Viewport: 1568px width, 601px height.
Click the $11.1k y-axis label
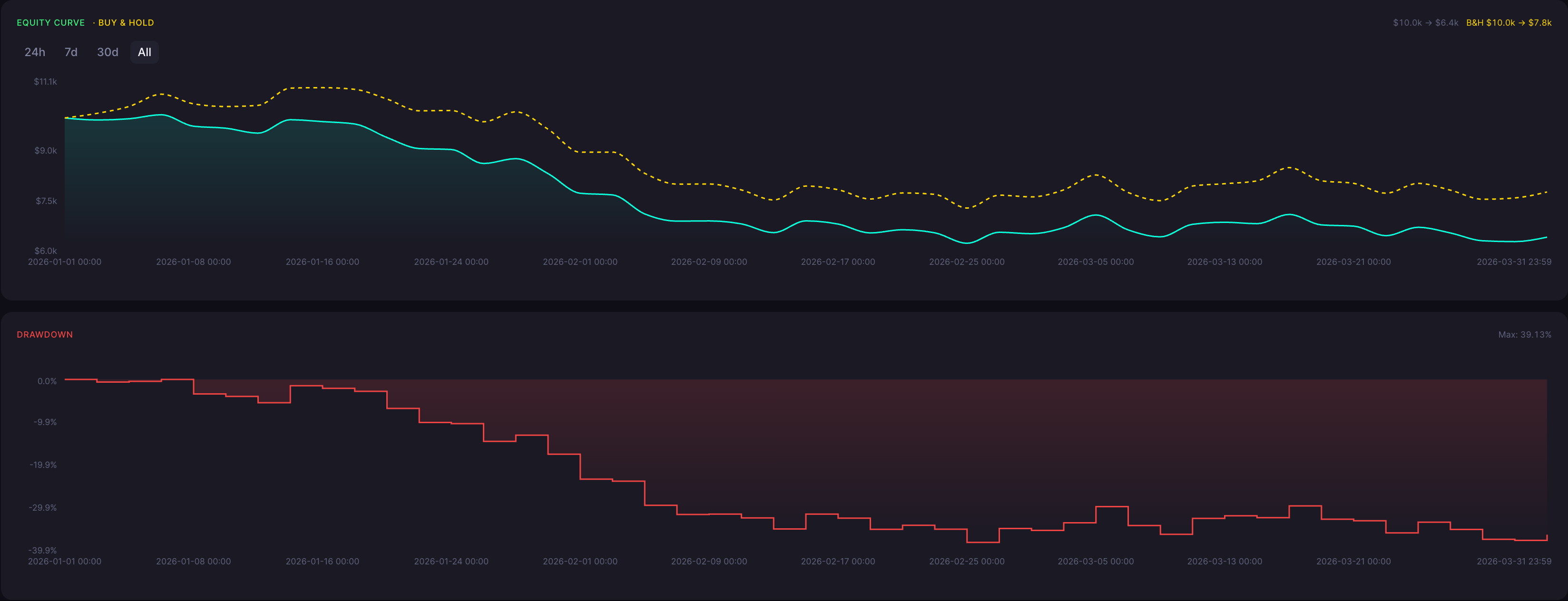(45, 81)
